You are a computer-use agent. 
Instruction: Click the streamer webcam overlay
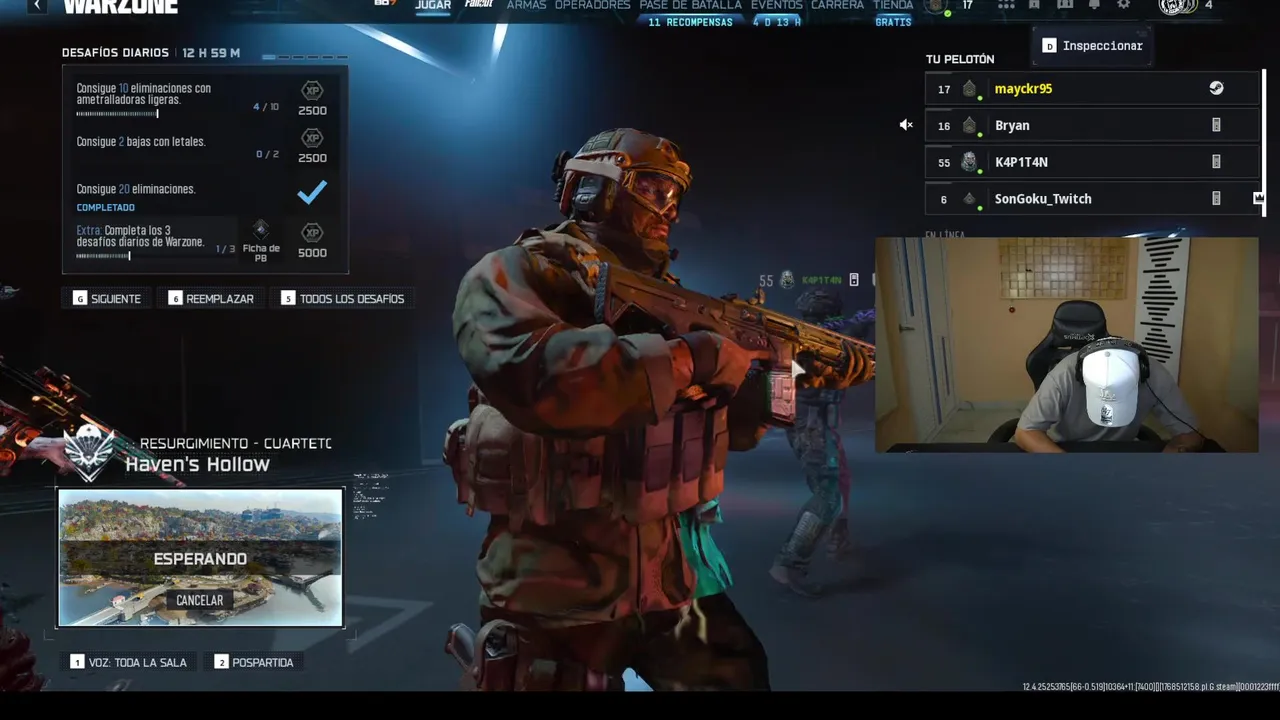coord(1067,345)
